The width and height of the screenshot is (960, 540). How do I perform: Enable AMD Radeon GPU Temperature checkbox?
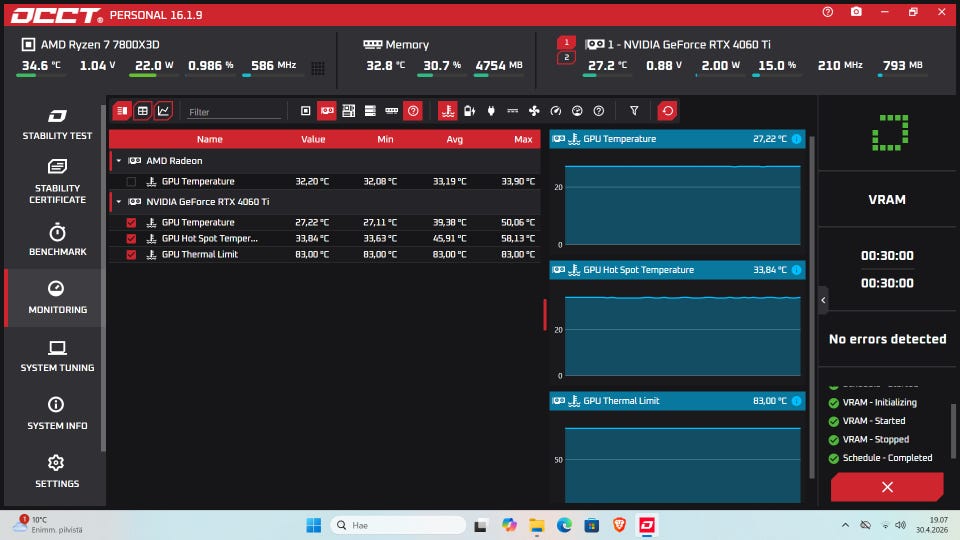[131, 181]
